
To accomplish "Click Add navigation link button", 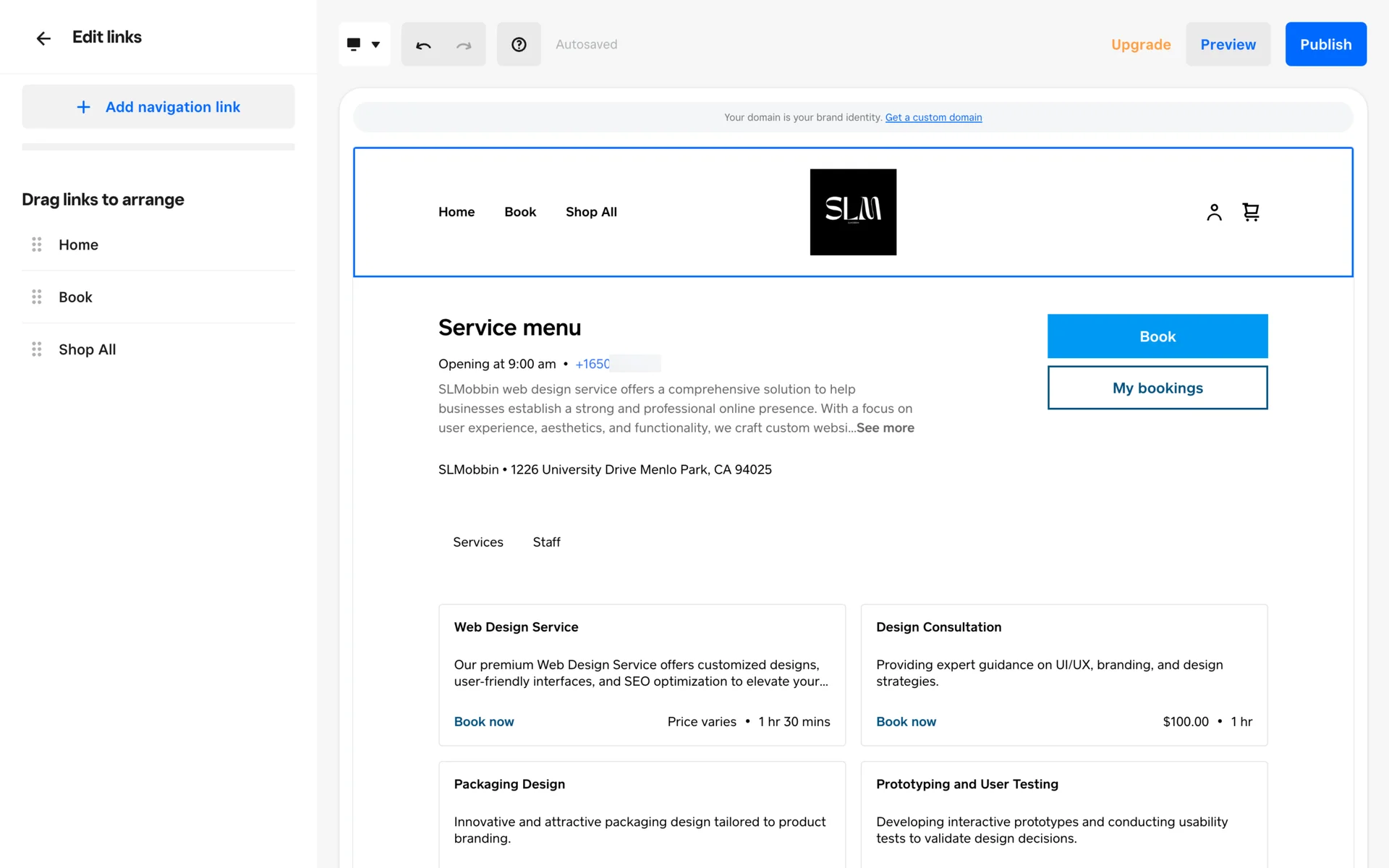I will pyautogui.click(x=158, y=107).
